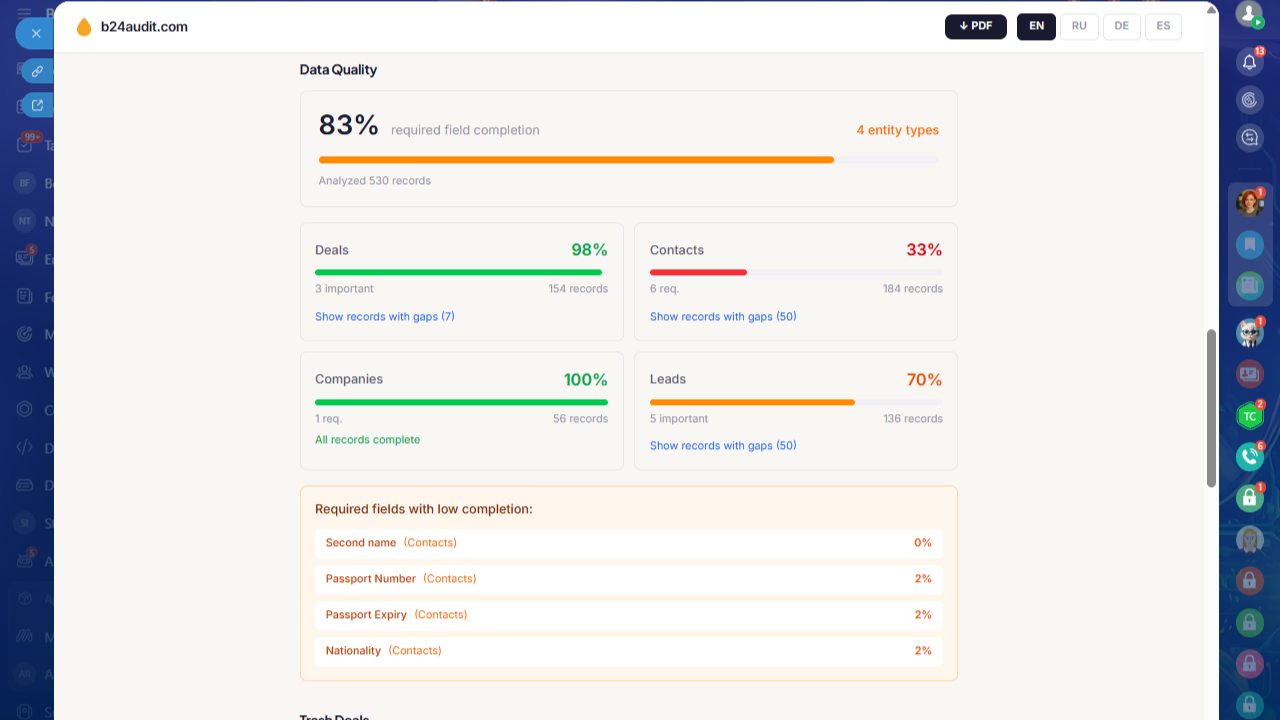
Task: Click the blue close X button
Action: click(36, 33)
